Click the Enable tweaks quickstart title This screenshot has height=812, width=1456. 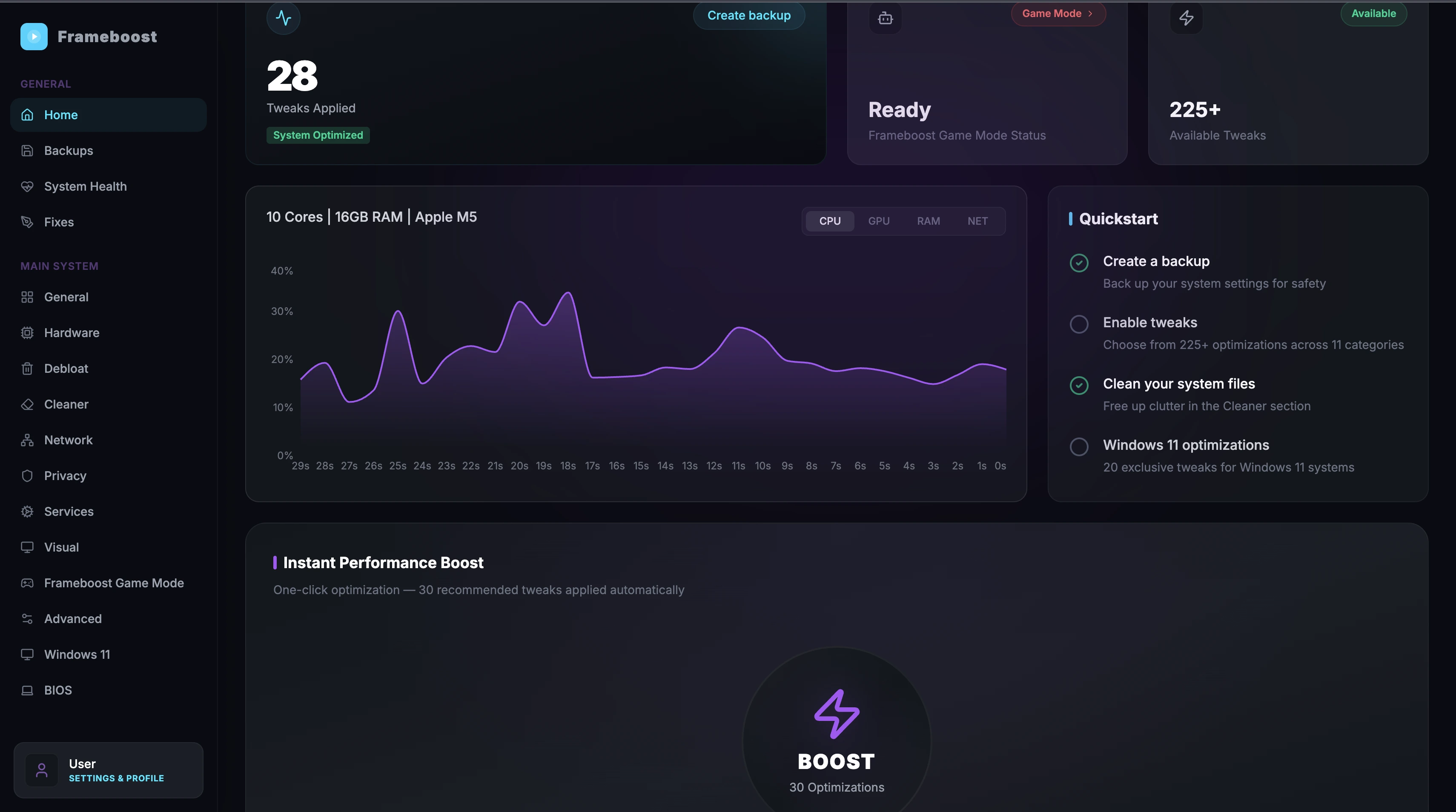pos(1149,323)
